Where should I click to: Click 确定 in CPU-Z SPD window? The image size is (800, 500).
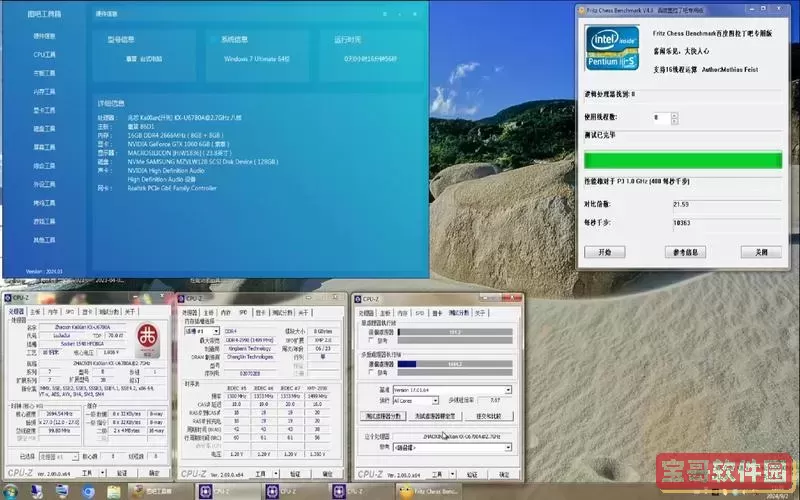tap(328, 473)
